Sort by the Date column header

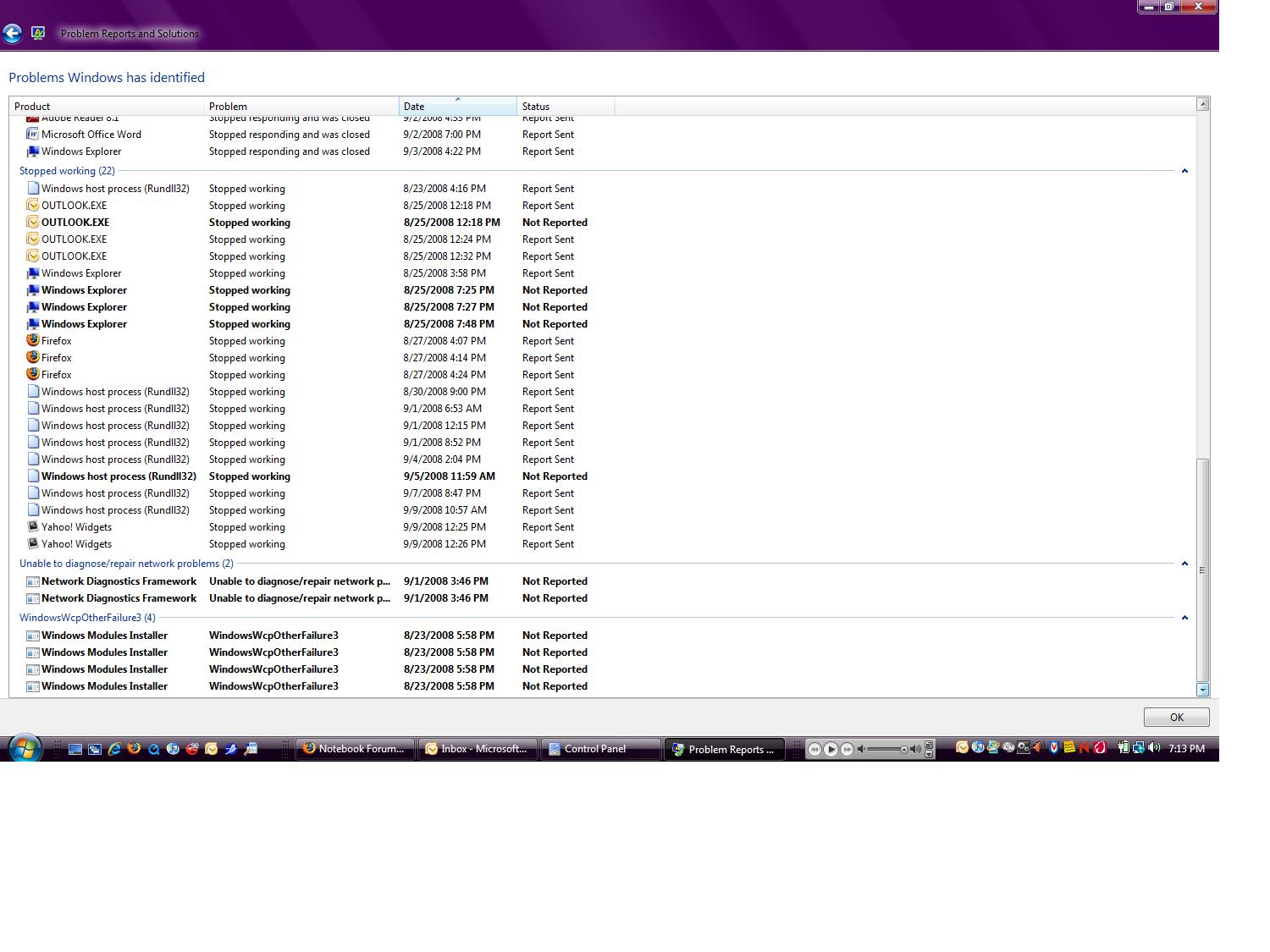pyautogui.click(x=458, y=106)
